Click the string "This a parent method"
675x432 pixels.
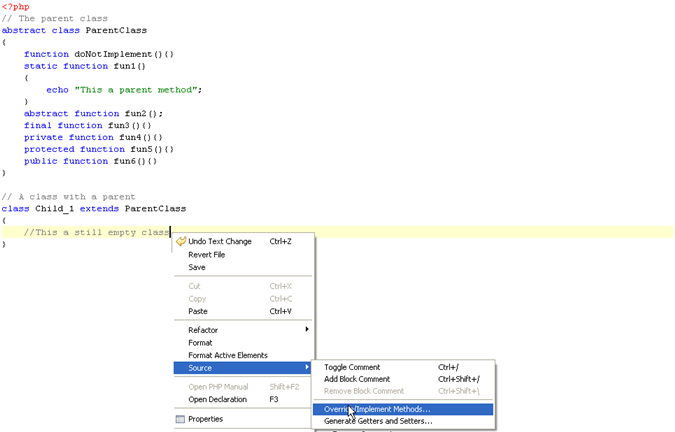tap(136, 90)
